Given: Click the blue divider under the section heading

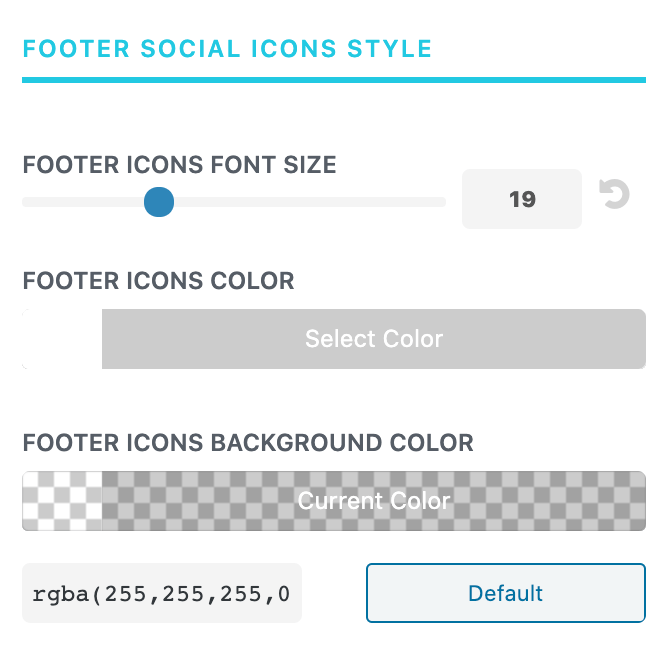Looking at the screenshot, I should [334, 80].
